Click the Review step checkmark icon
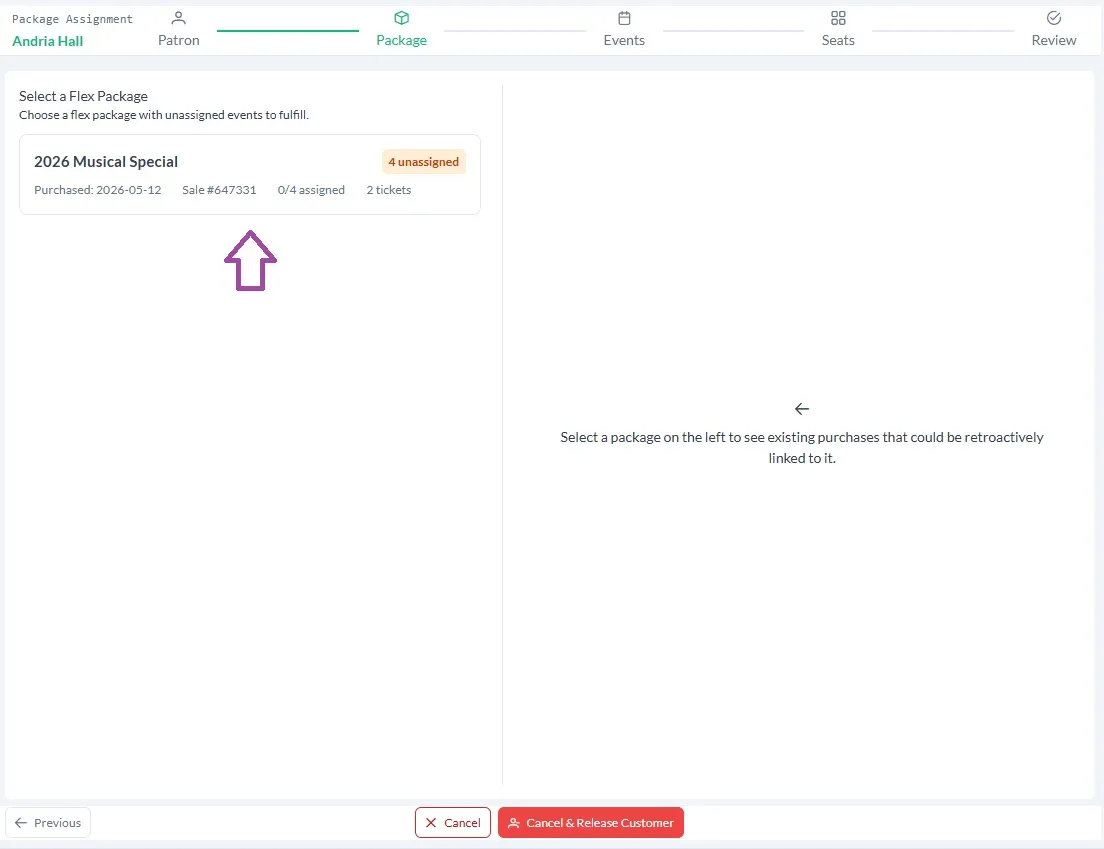 pyautogui.click(x=1053, y=18)
